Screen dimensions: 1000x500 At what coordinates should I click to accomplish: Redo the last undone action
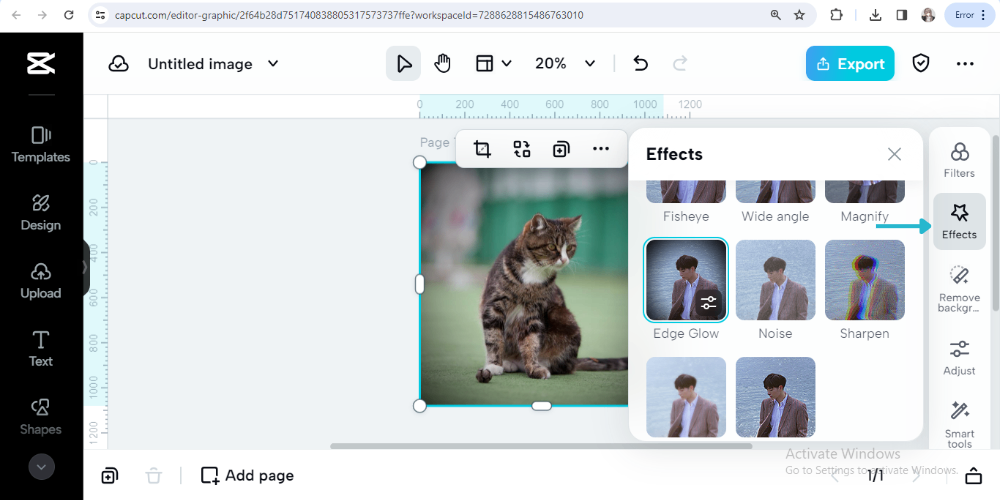680,63
